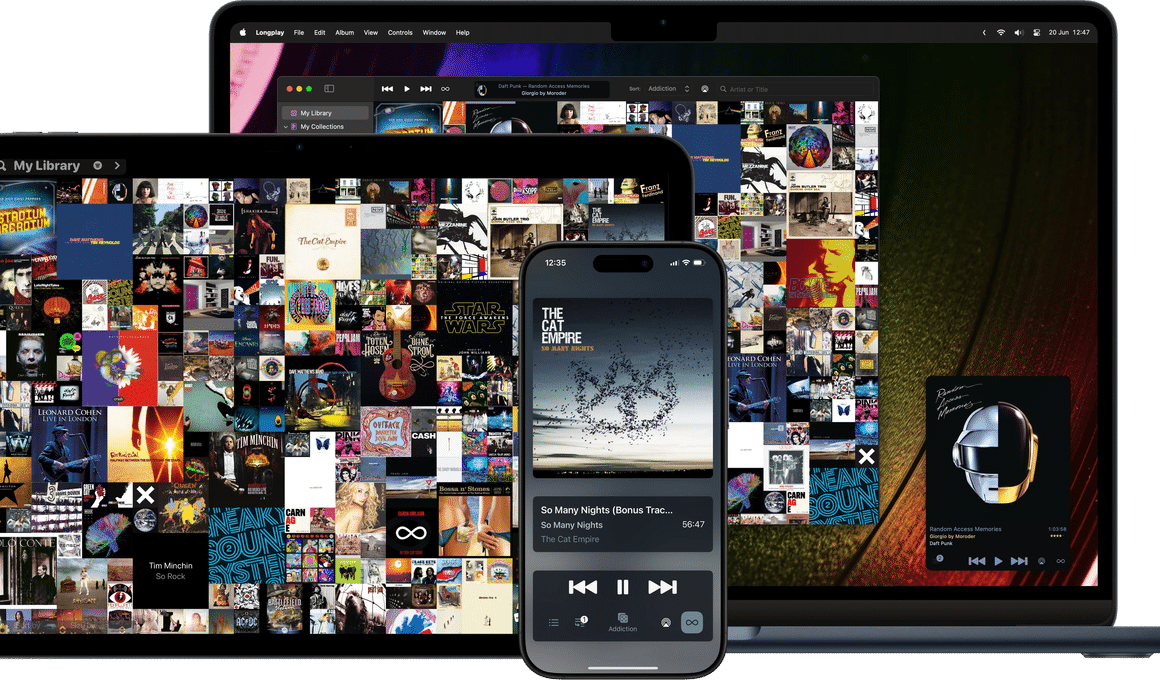
Task: Go to previous track on the iPhone
Action: pos(583,587)
